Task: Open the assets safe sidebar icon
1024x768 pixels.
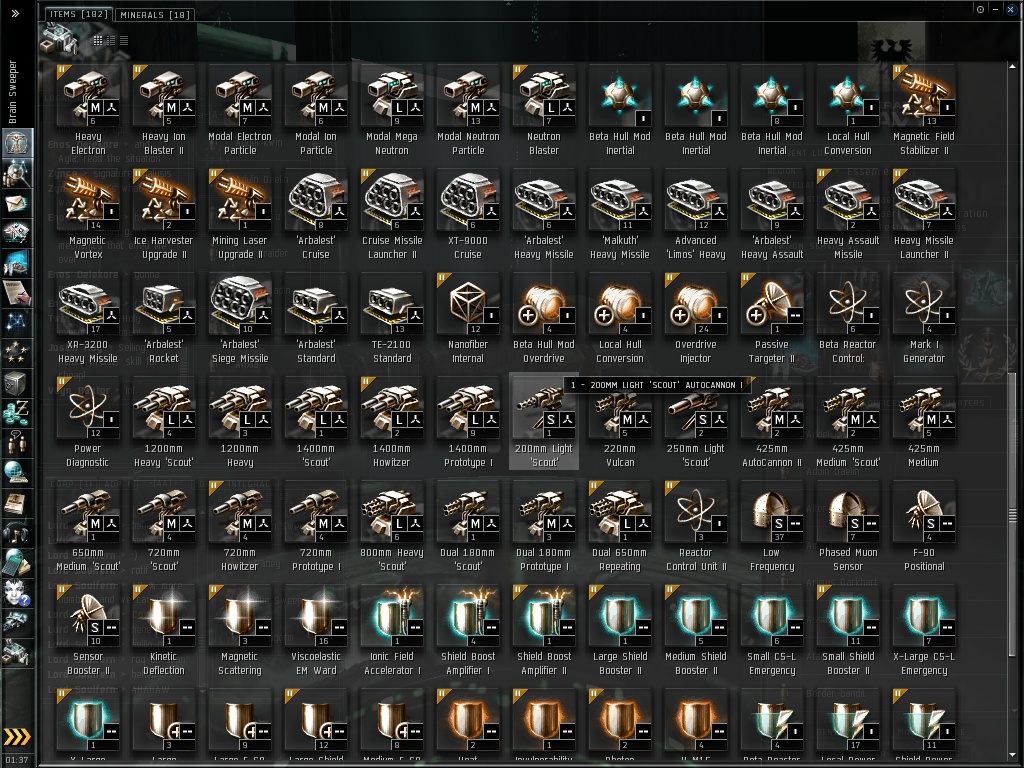Action: point(16,383)
